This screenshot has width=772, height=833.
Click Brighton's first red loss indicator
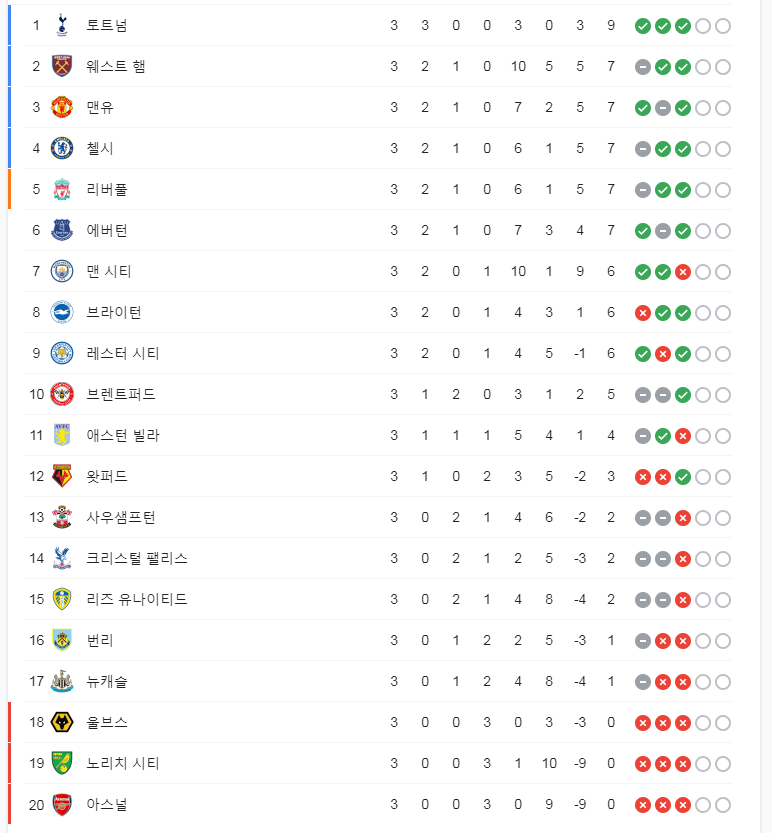click(643, 312)
